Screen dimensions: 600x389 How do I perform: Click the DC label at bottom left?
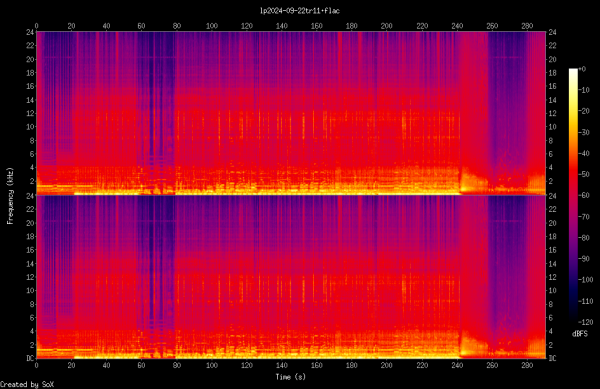pyautogui.click(x=30, y=358)
